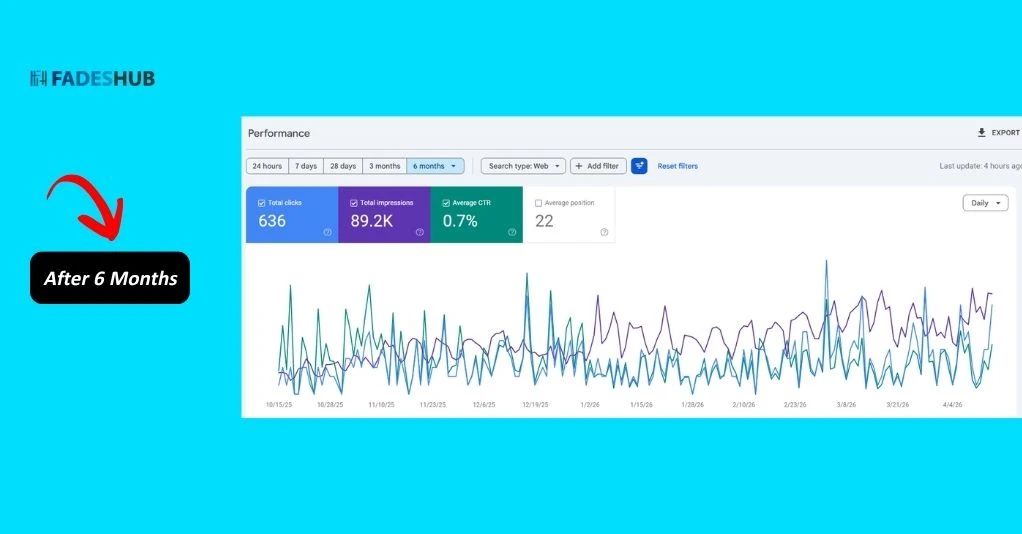The width and height of the screenshot is (1022, 534).
Task: Click the Reset filters link
Action: point(677,166)
